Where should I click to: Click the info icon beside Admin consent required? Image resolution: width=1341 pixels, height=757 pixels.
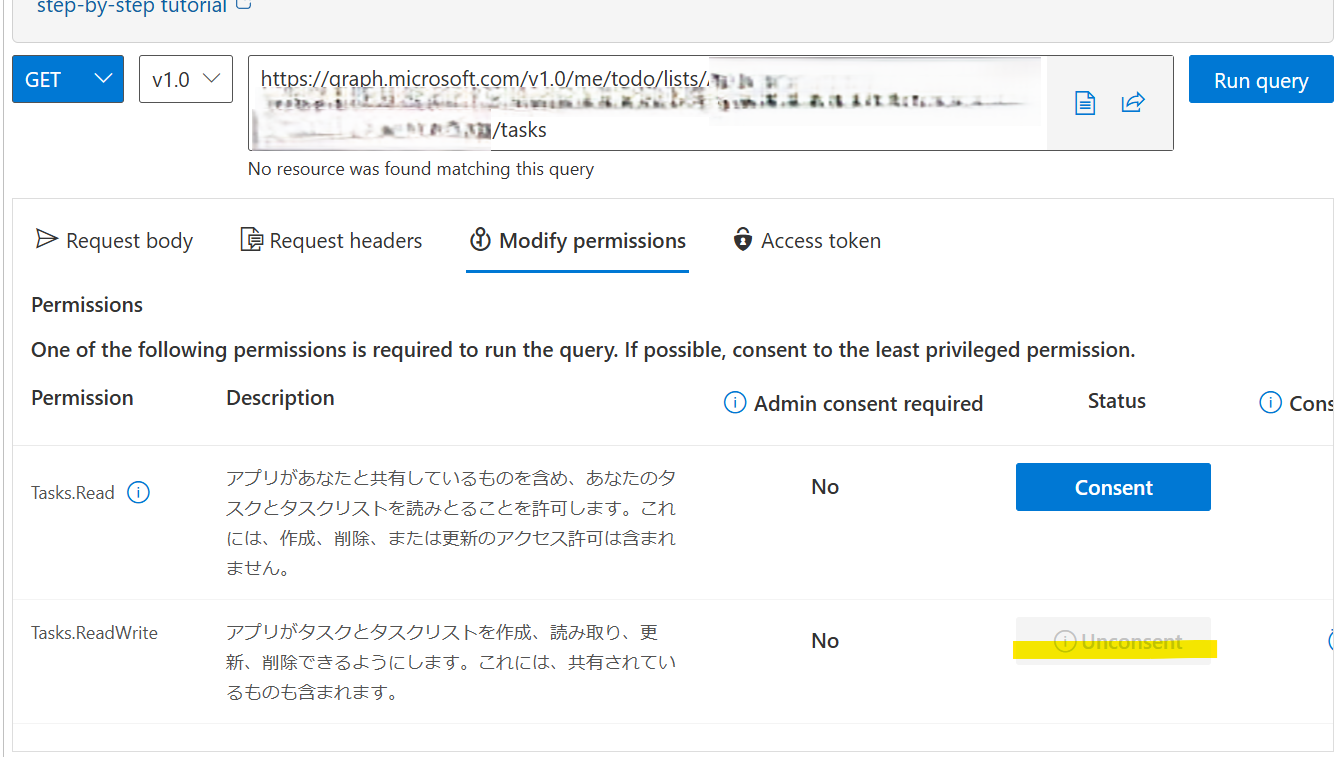pyautogui.click(x=735, y=402)
